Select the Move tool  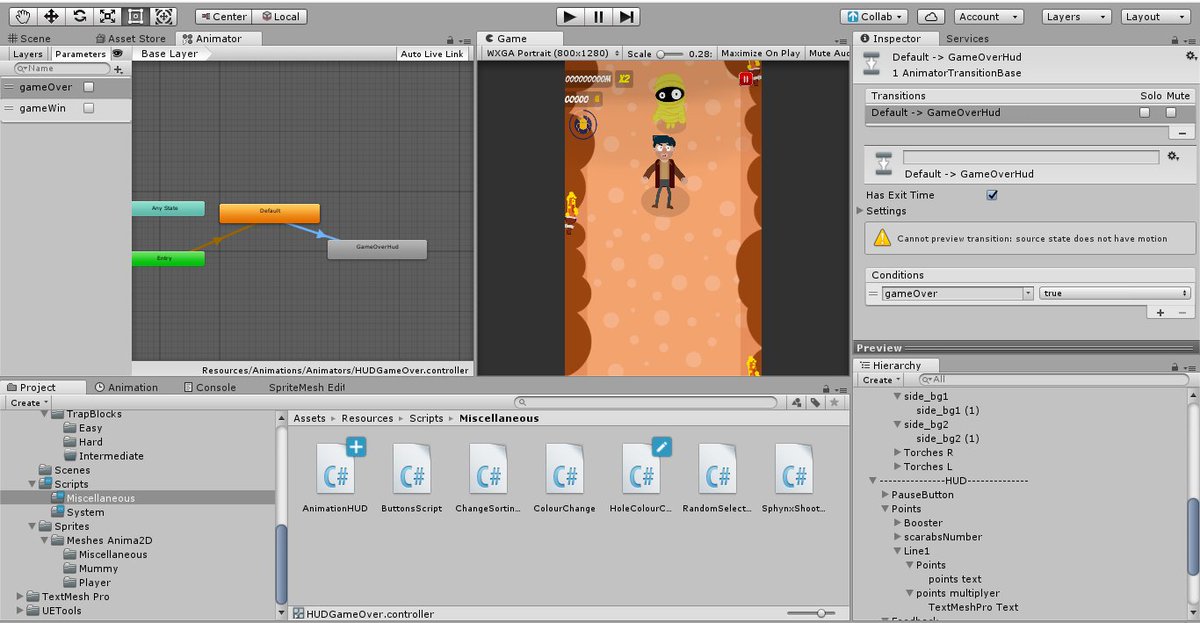point(51,16)
